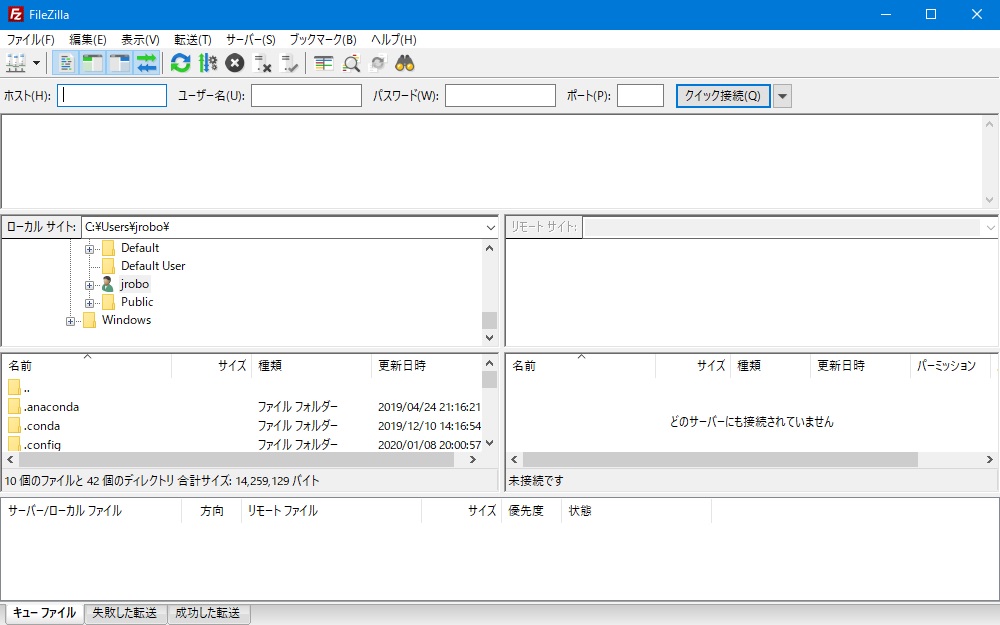Screen dimensions: 1000x625
Task: Focus the ポート(P) port field
Action: [x=640, y=96]
